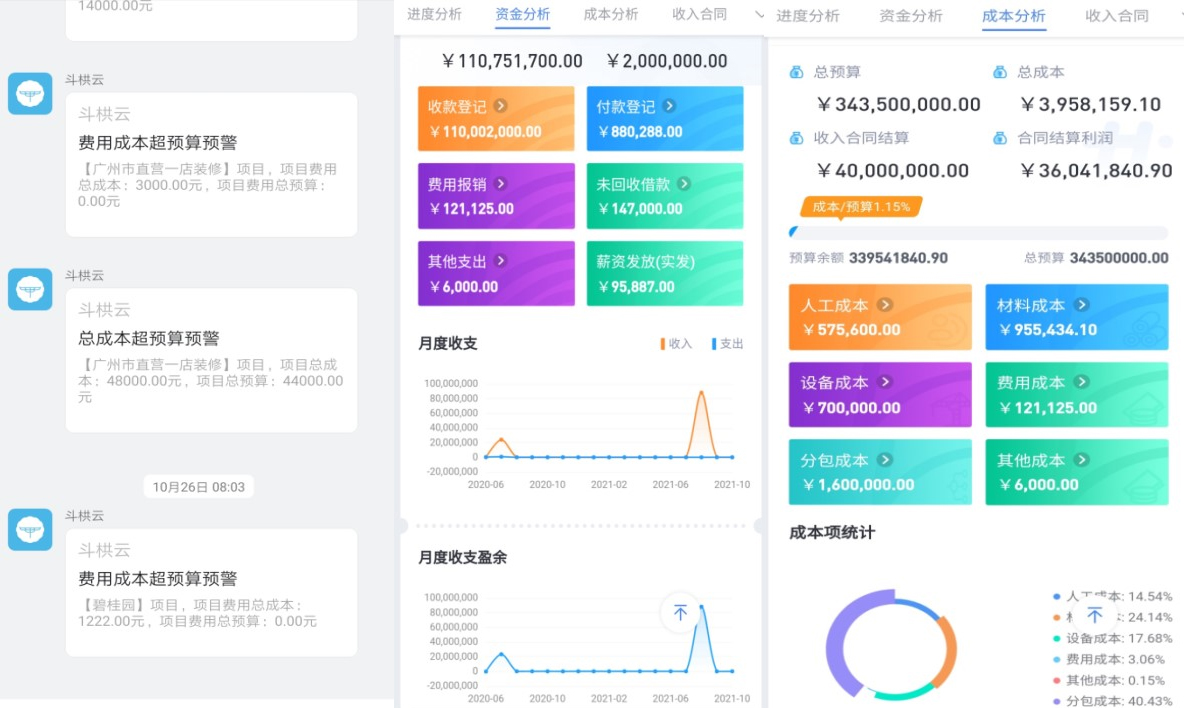Toggle the 收入 series in 月度收支 legend

point(675,344)
